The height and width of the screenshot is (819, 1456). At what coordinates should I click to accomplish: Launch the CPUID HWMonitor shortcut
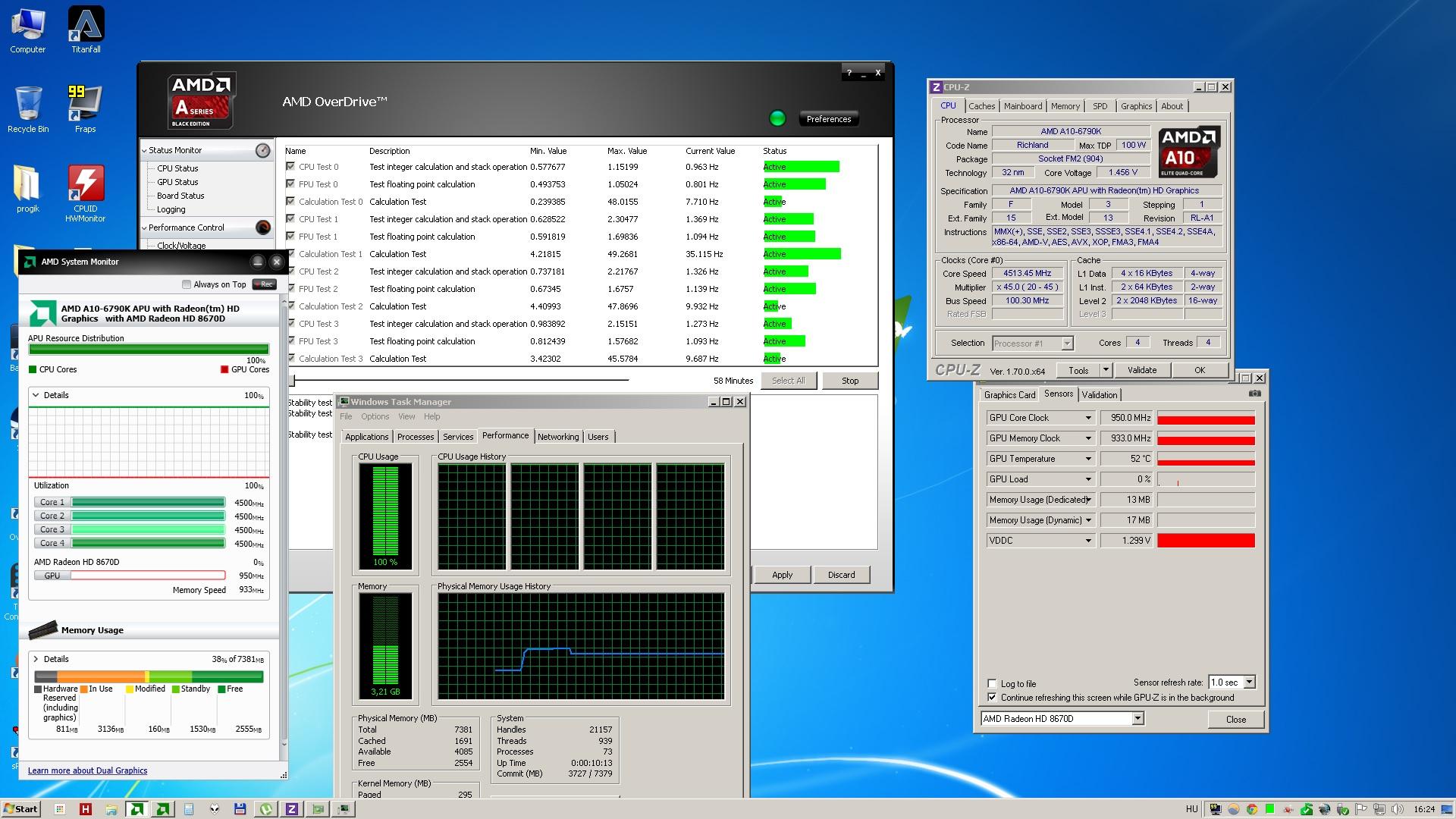[86, 194]
